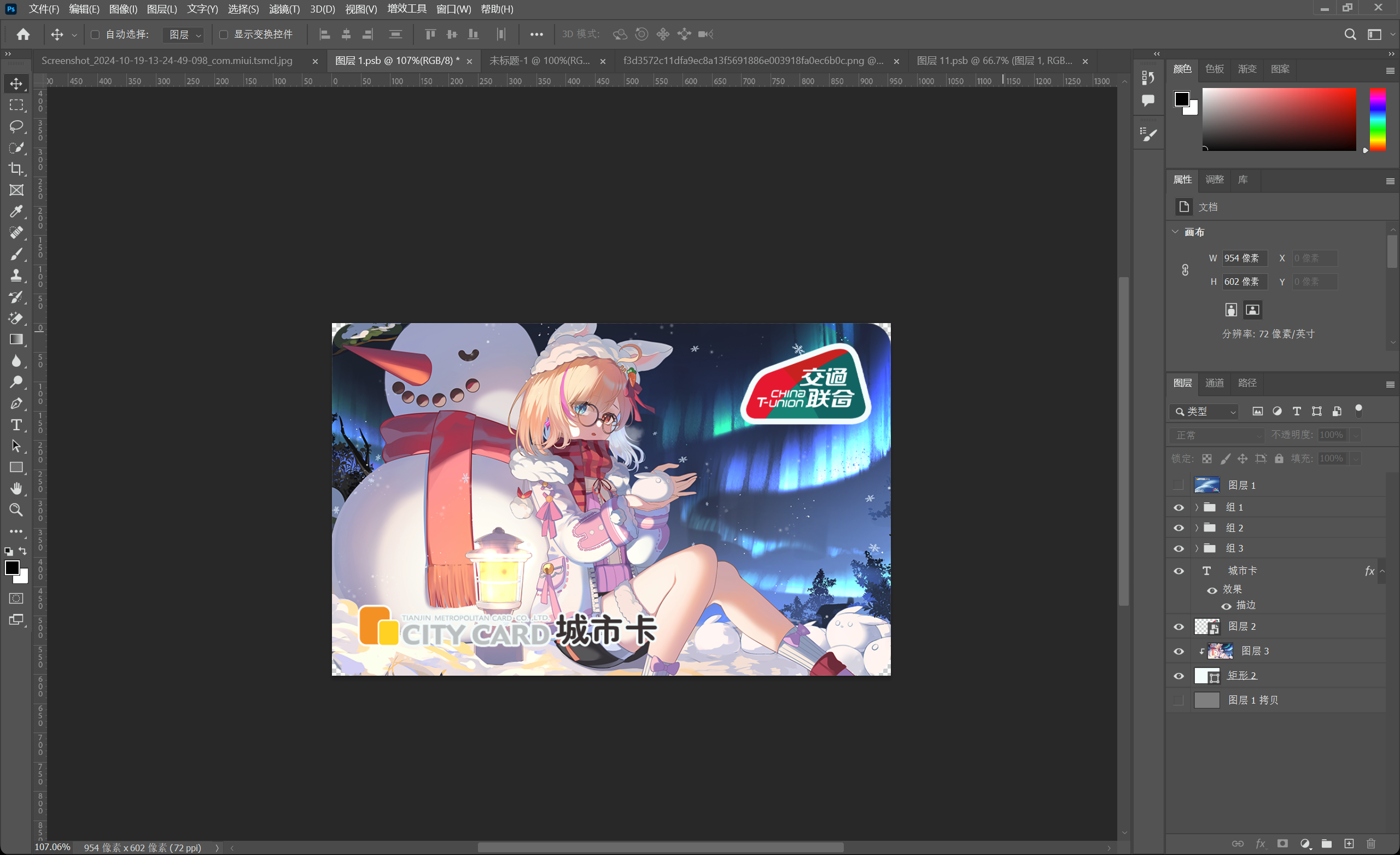Select the Horizontal Type tool
This screenshot has height=855, width=1400.
coord(16,424)
